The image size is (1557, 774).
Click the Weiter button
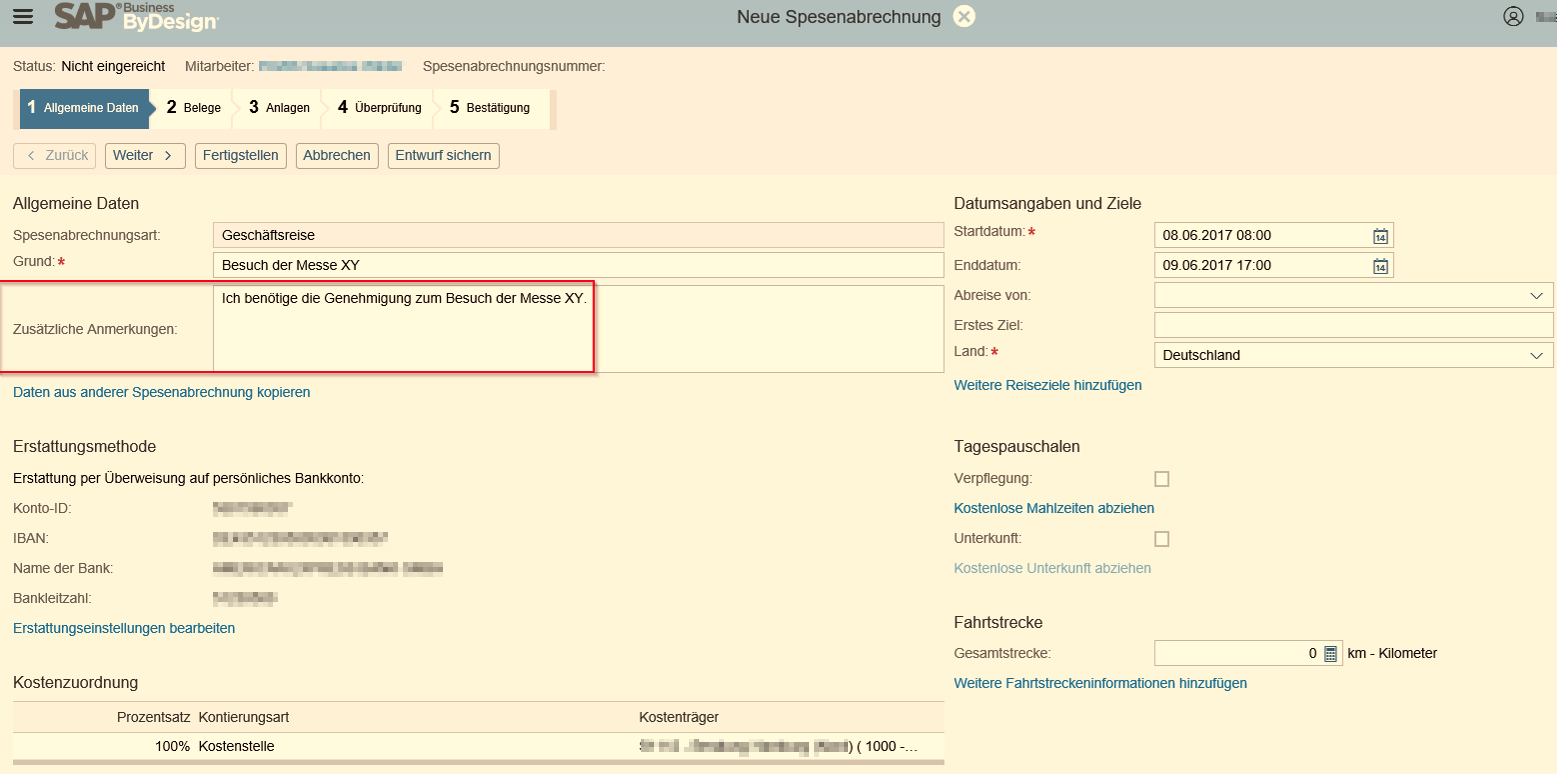[145, 156]
